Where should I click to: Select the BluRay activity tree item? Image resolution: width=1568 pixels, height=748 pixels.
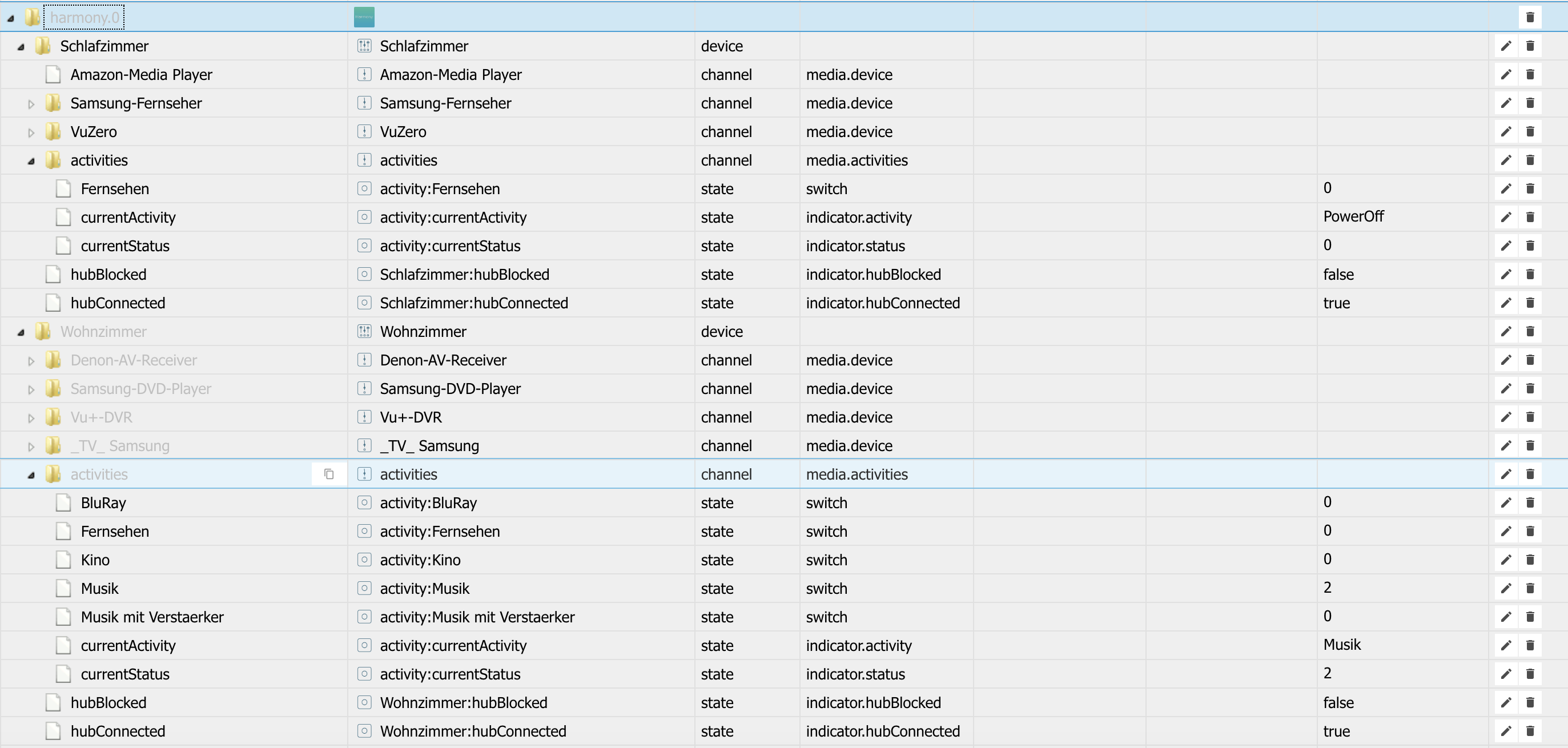coord(103,502)
